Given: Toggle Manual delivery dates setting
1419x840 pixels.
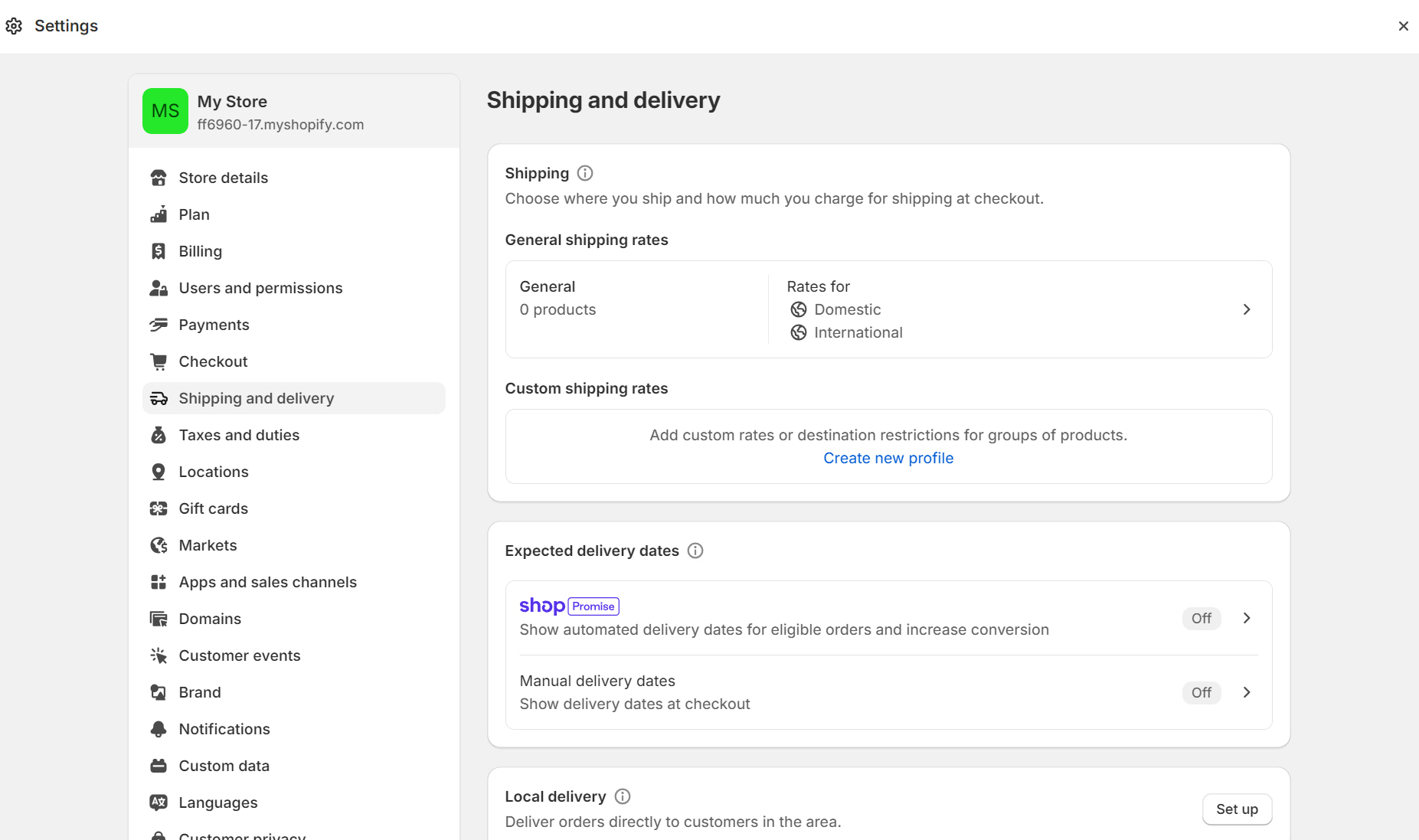Looking at the screenshot, I should 1202,692.
